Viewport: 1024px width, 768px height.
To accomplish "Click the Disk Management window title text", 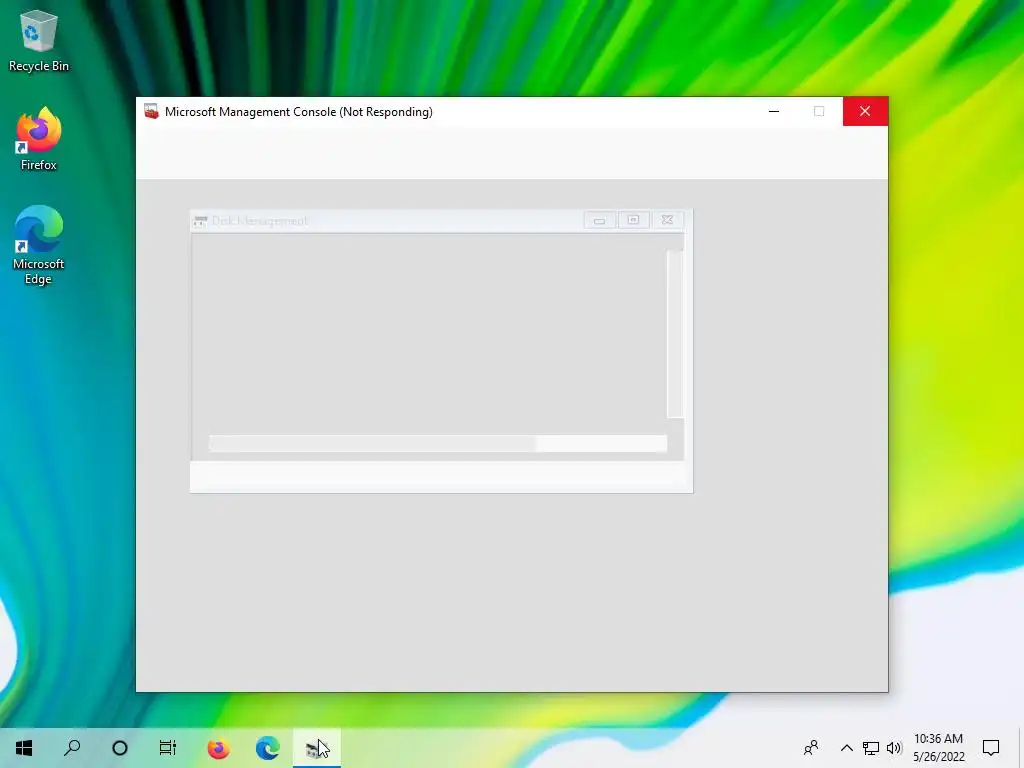I will tap(259, 221).
